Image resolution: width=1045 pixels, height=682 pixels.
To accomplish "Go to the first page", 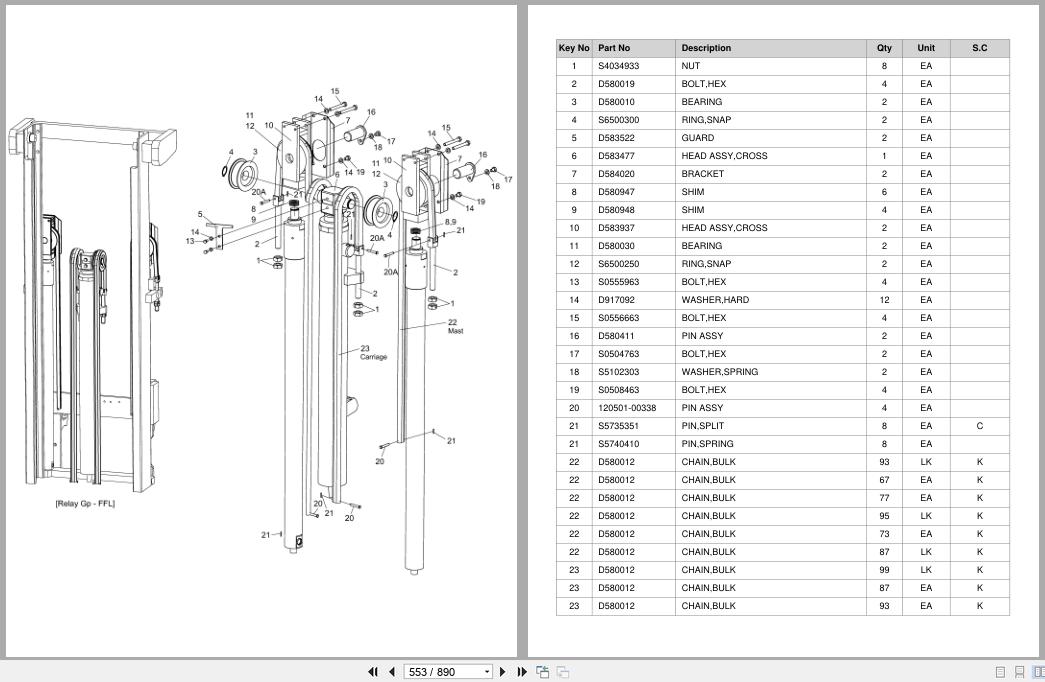I will click(373, 672).
